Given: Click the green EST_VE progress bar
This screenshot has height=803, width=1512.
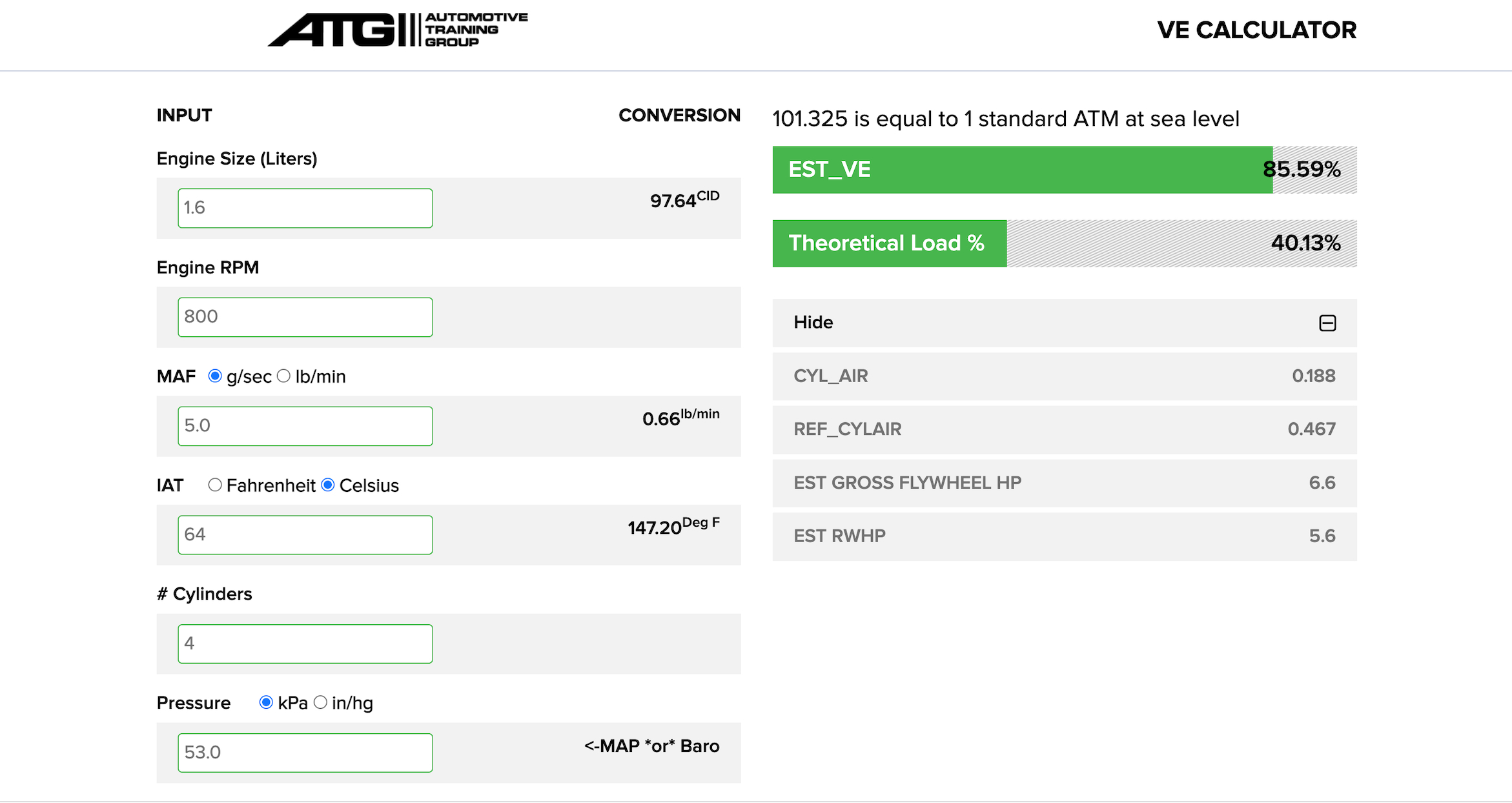Looking at the screenshot, I should 1021,170.
